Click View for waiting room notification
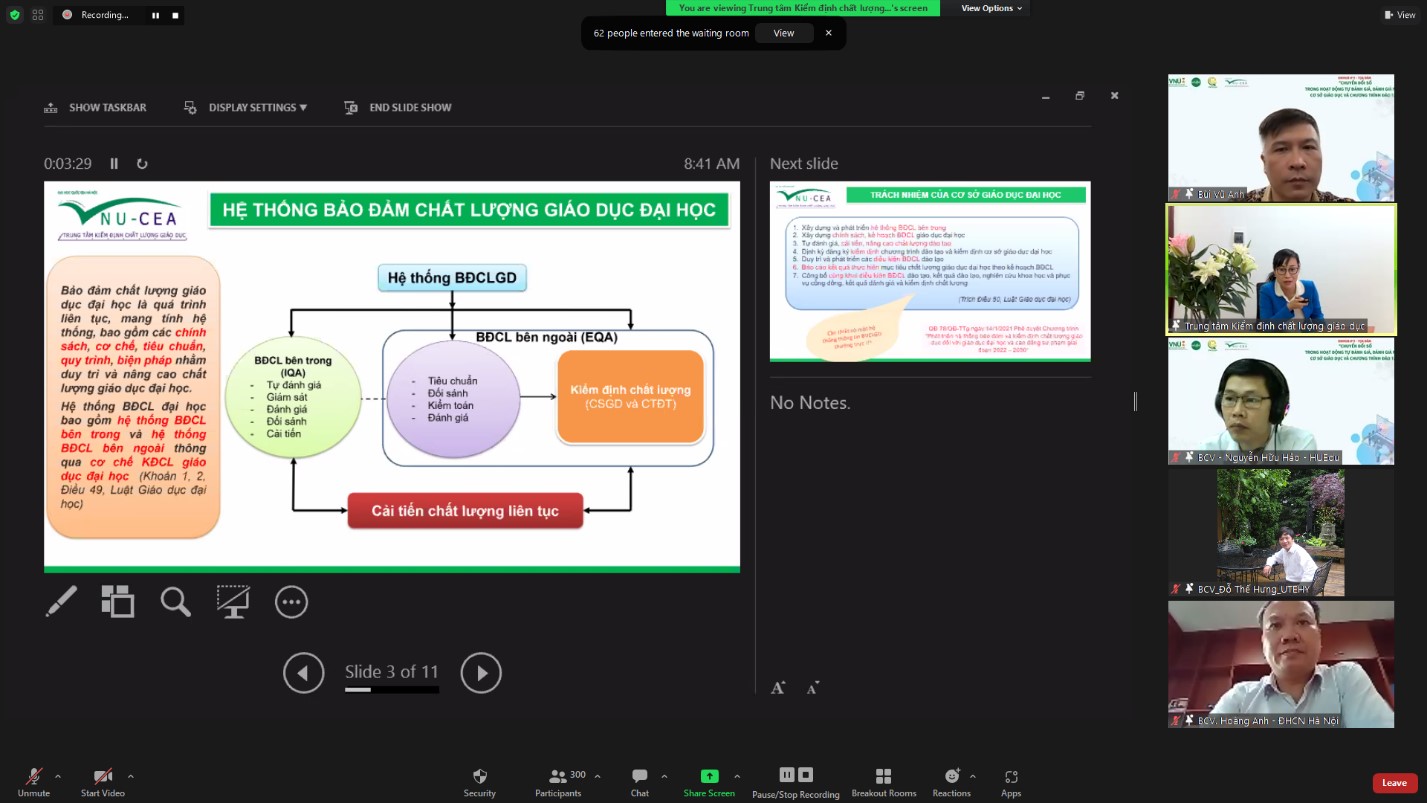1427x803 pixels. coord(783,33)
